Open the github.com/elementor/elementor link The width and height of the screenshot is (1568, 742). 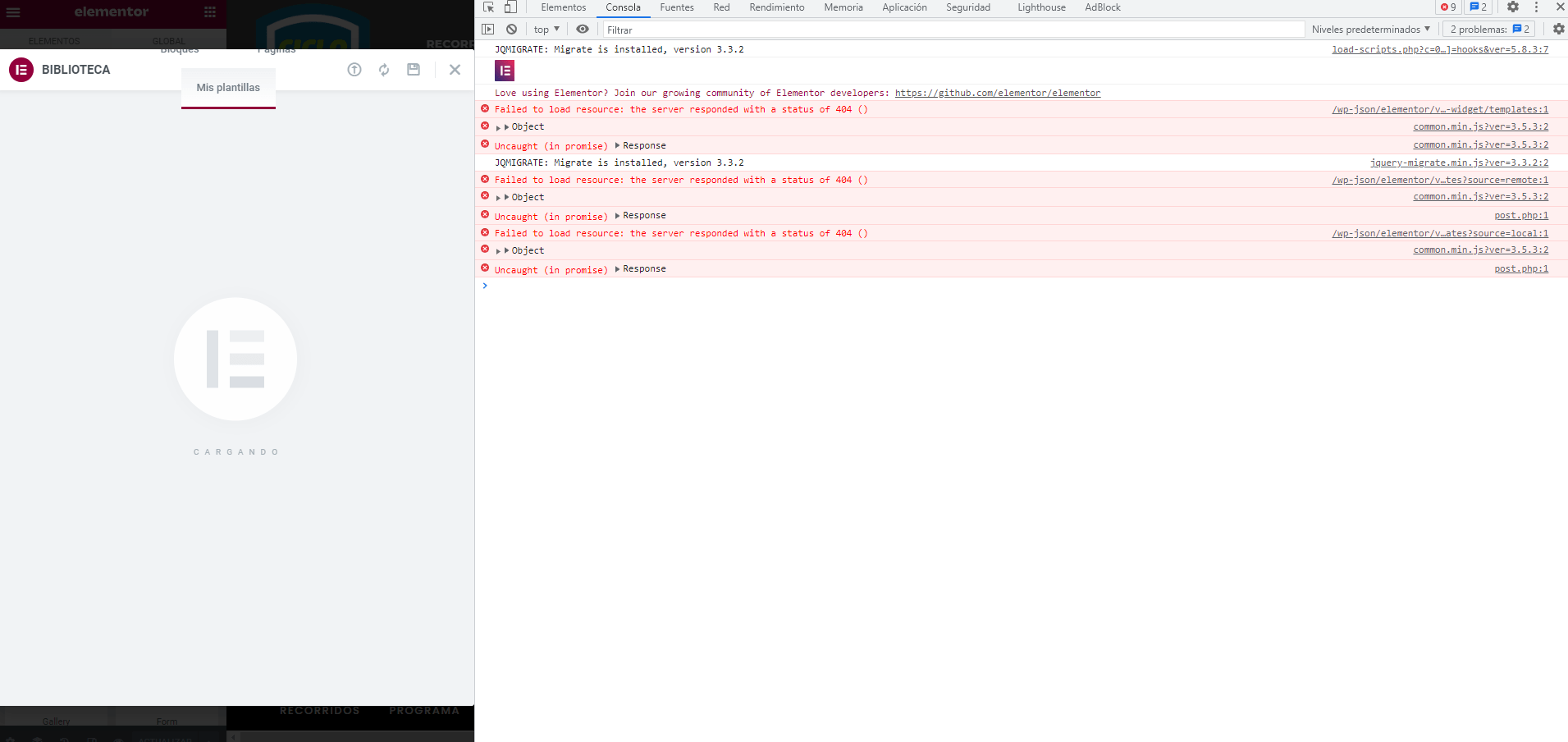pos(998,94)
